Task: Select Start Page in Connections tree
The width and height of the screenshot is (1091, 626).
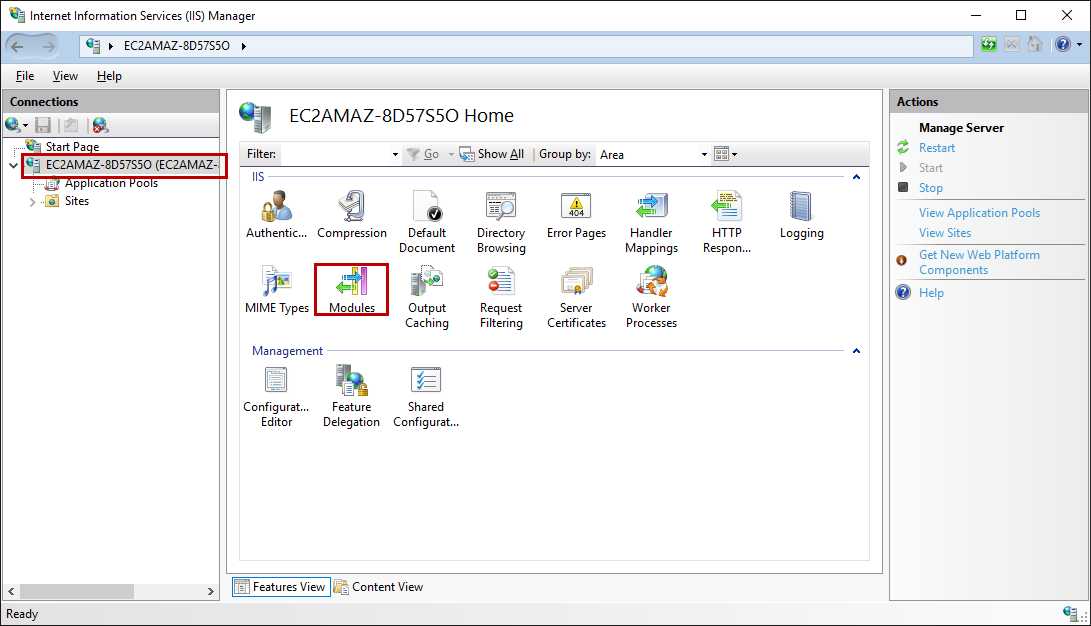Action: click(72, 147)
